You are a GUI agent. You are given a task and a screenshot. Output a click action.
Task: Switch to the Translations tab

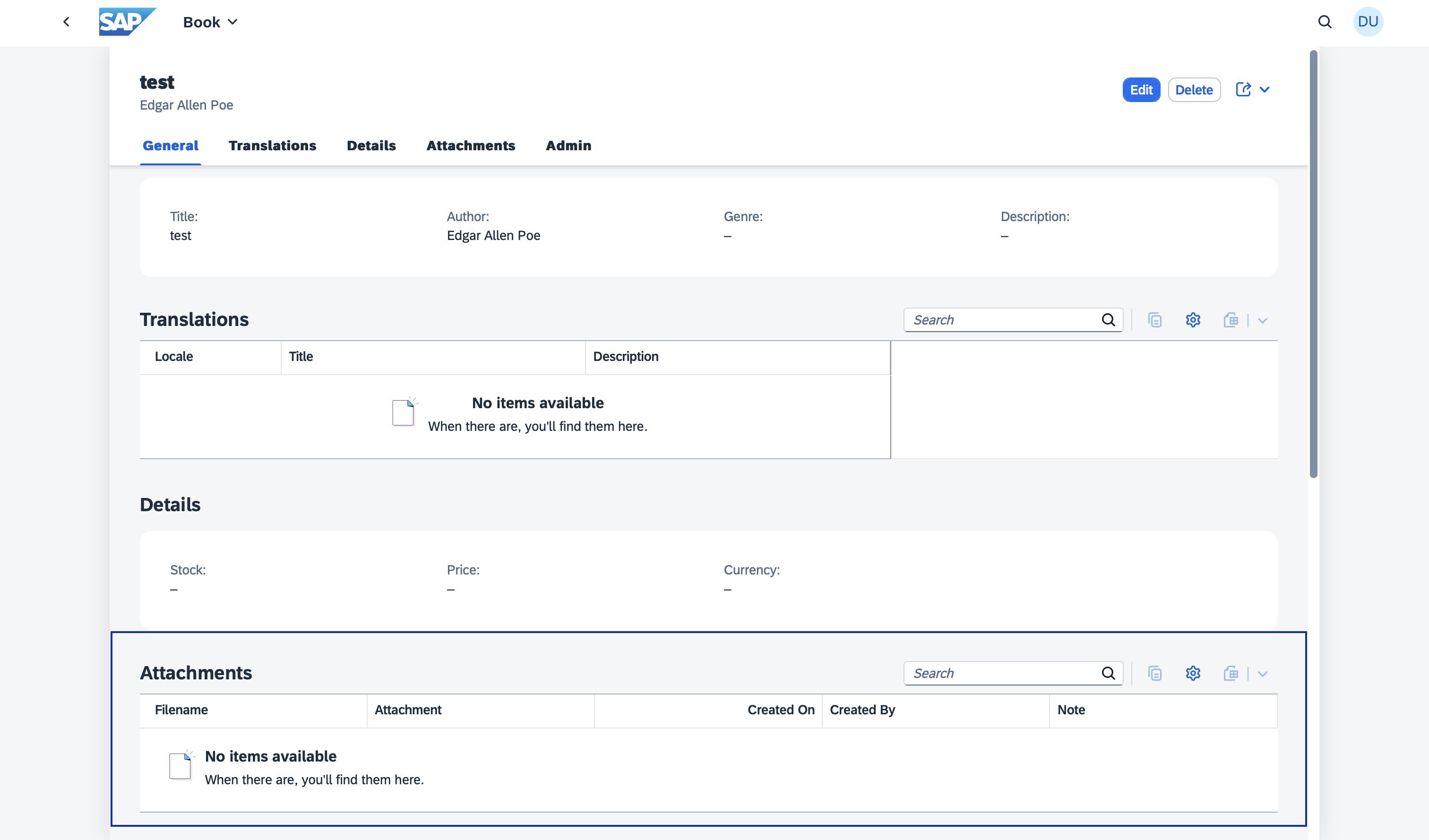272,146
